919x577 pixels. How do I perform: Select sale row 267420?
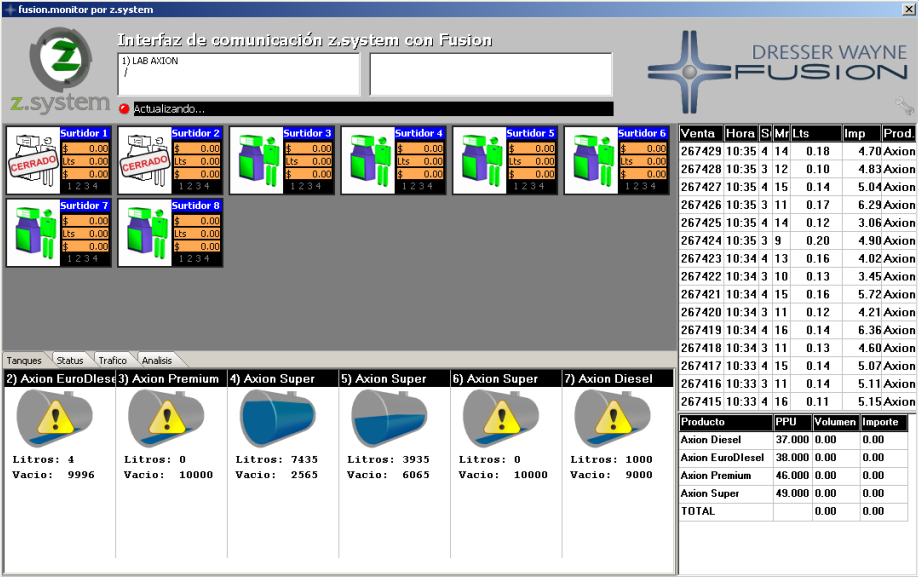coord(798,312)
